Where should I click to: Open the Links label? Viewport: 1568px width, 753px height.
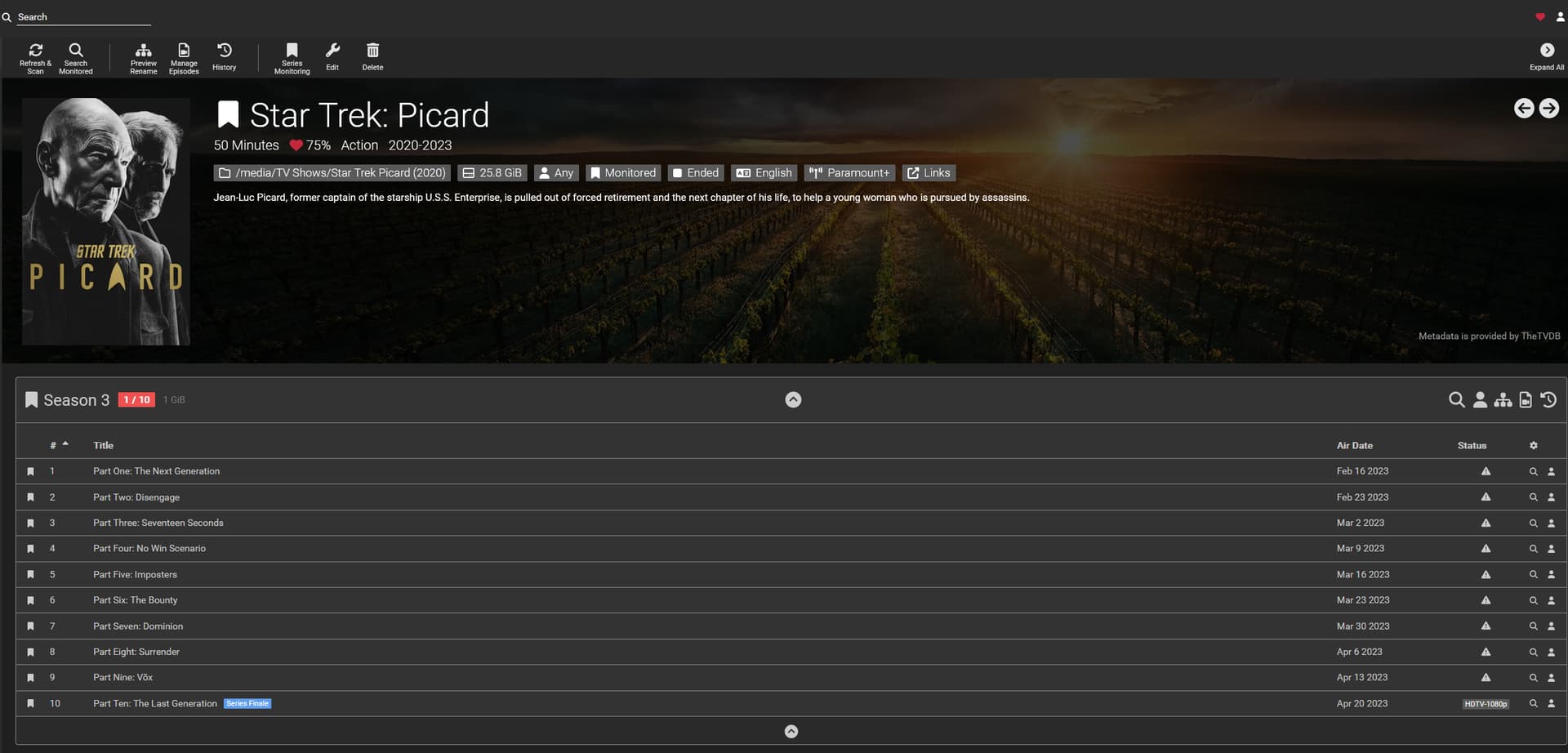point(929,173)
